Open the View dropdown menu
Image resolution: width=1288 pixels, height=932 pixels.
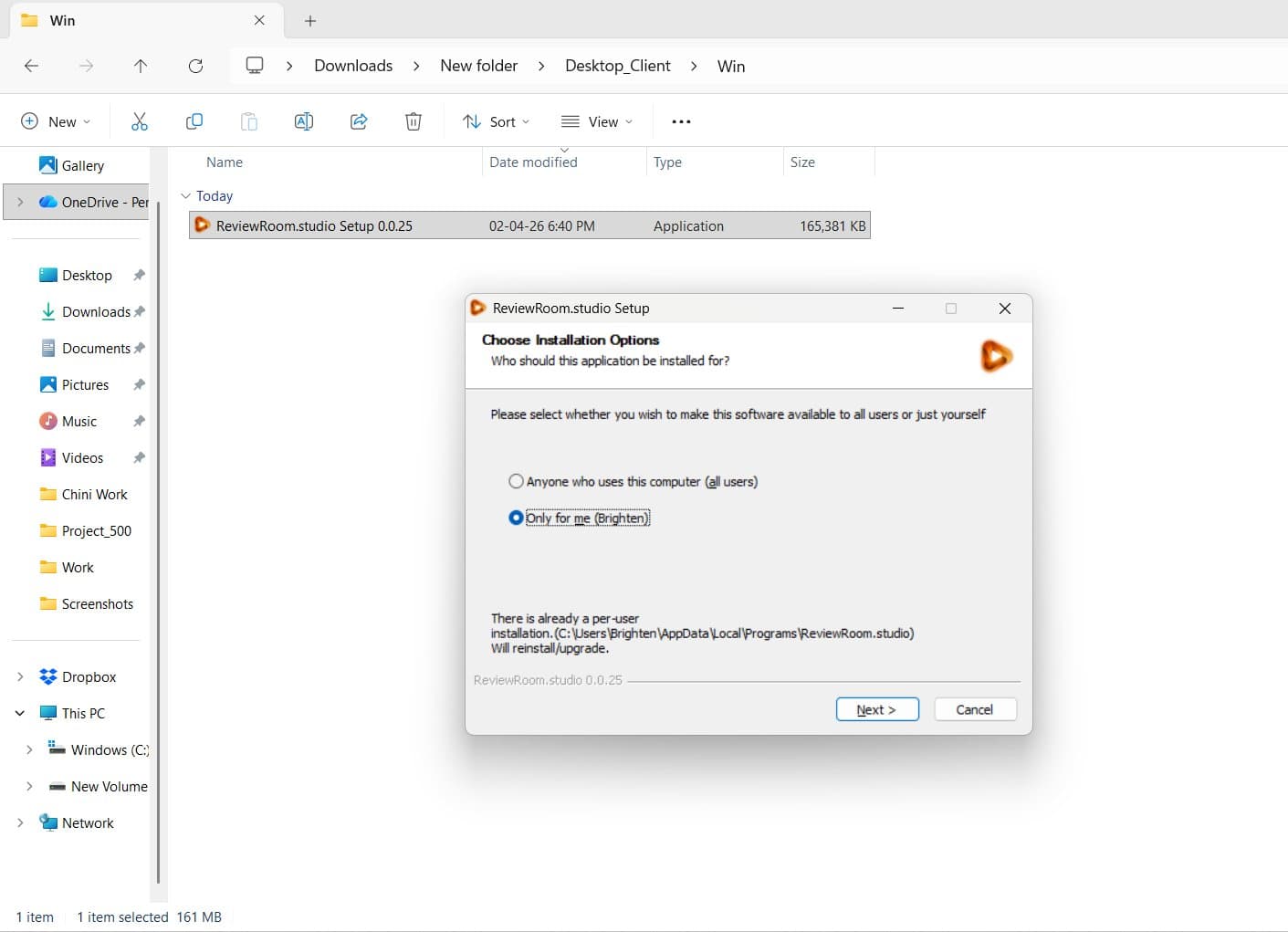pyautogui.click(x=597, y=121)
